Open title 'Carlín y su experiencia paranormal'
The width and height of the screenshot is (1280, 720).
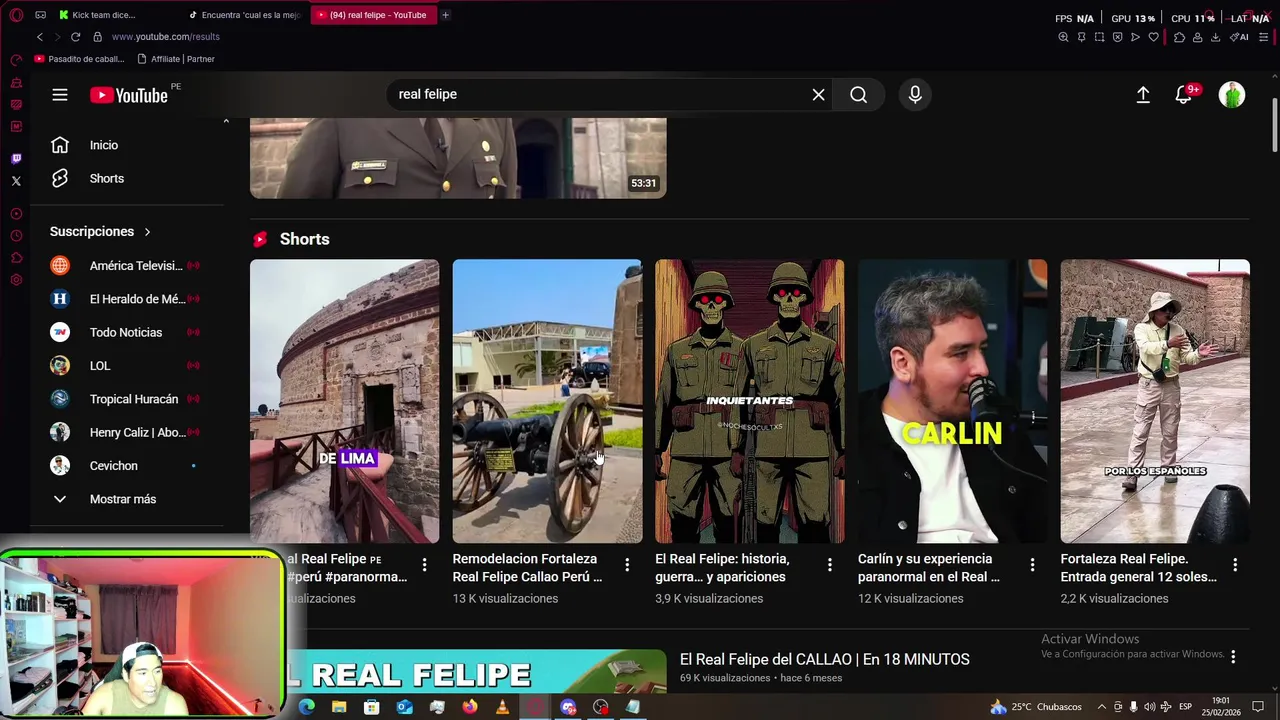(x=929, y=568)
